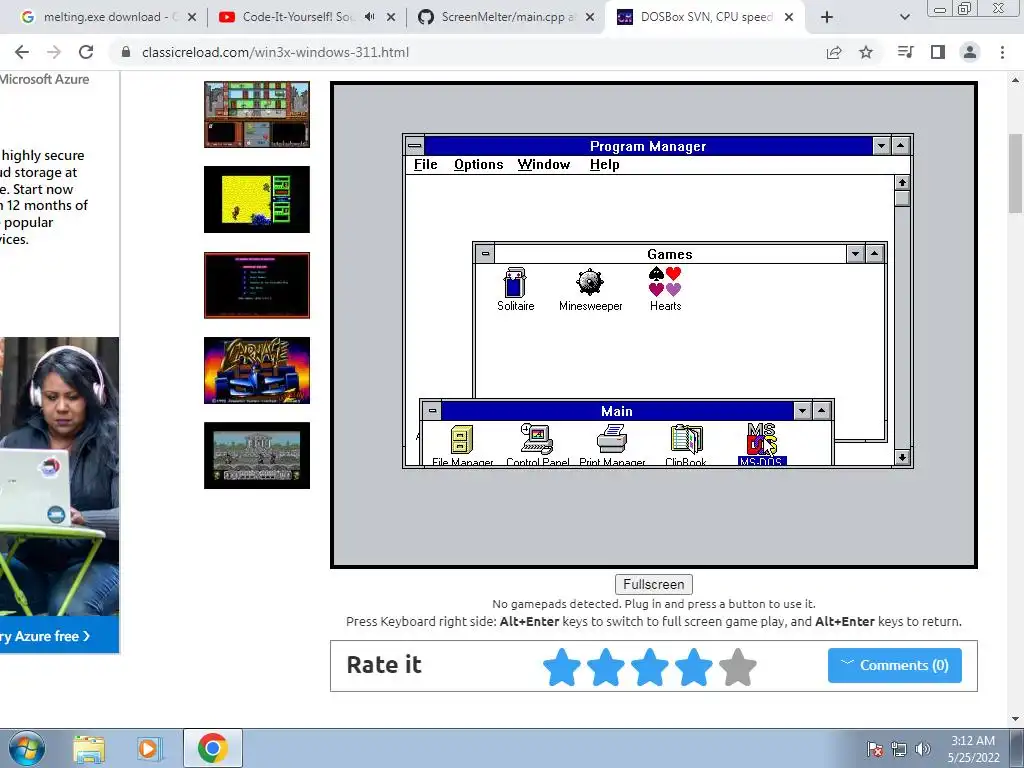Open the media controls icon

905,52
